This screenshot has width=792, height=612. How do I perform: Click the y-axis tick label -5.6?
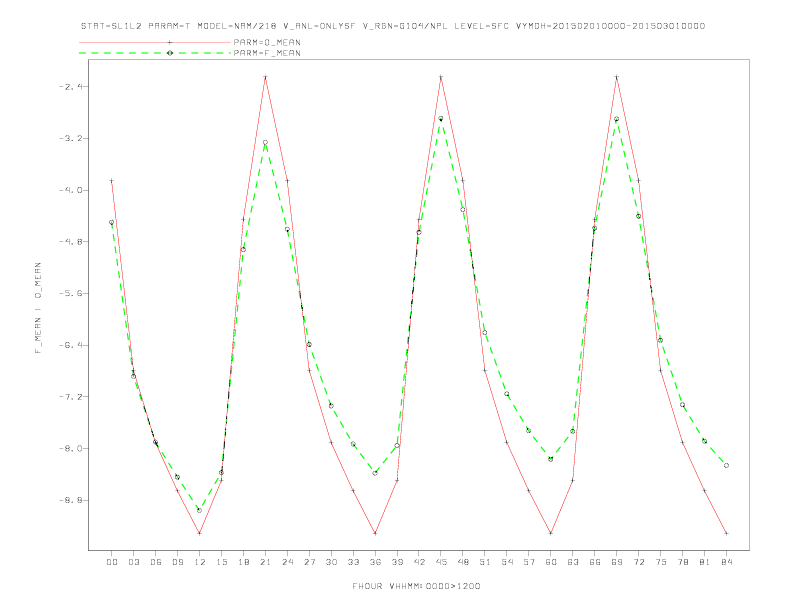(x=71, y=293)
